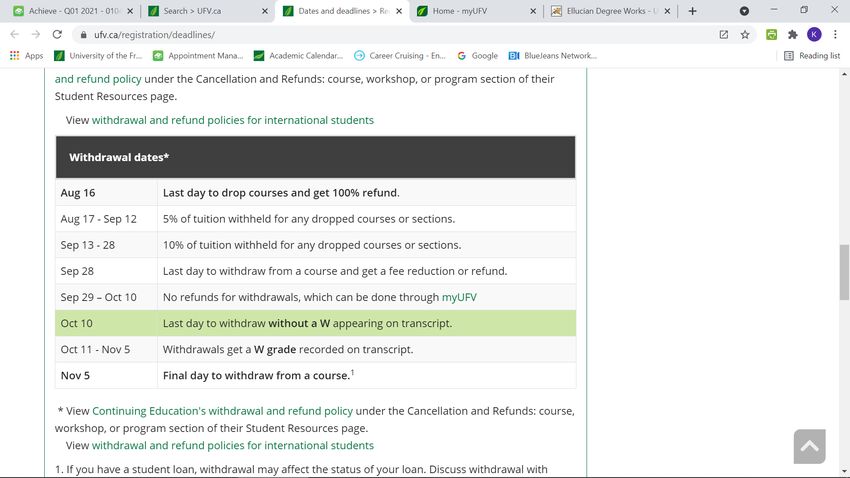Open the Reading list
The height and width of the screenshot is (478, 850).
pyautogui.click(x=812, y=55)
